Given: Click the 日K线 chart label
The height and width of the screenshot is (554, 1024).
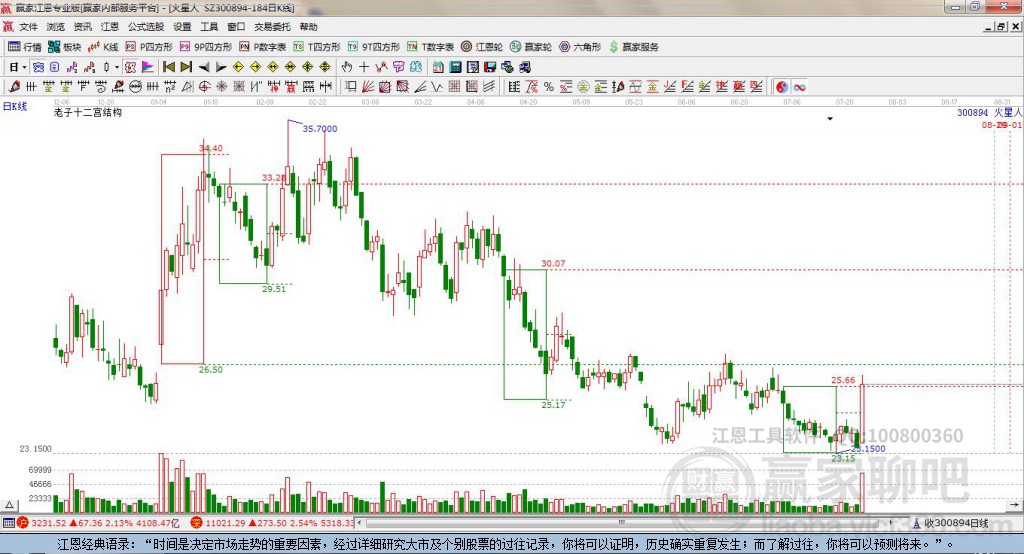Looking at the screenshot, I should click(15, 106).
